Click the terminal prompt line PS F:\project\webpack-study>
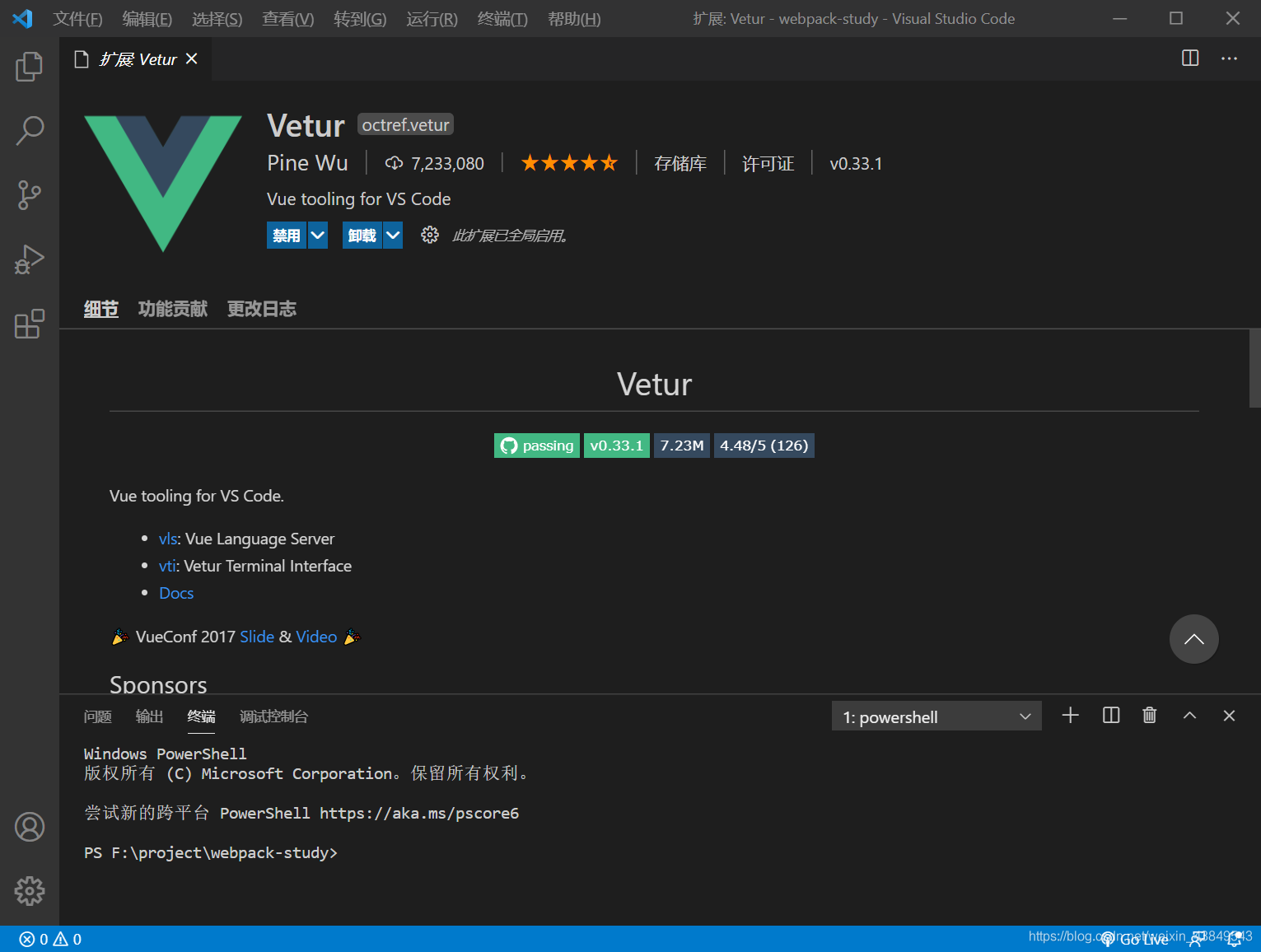1261x952 pixels. (211, 852)
